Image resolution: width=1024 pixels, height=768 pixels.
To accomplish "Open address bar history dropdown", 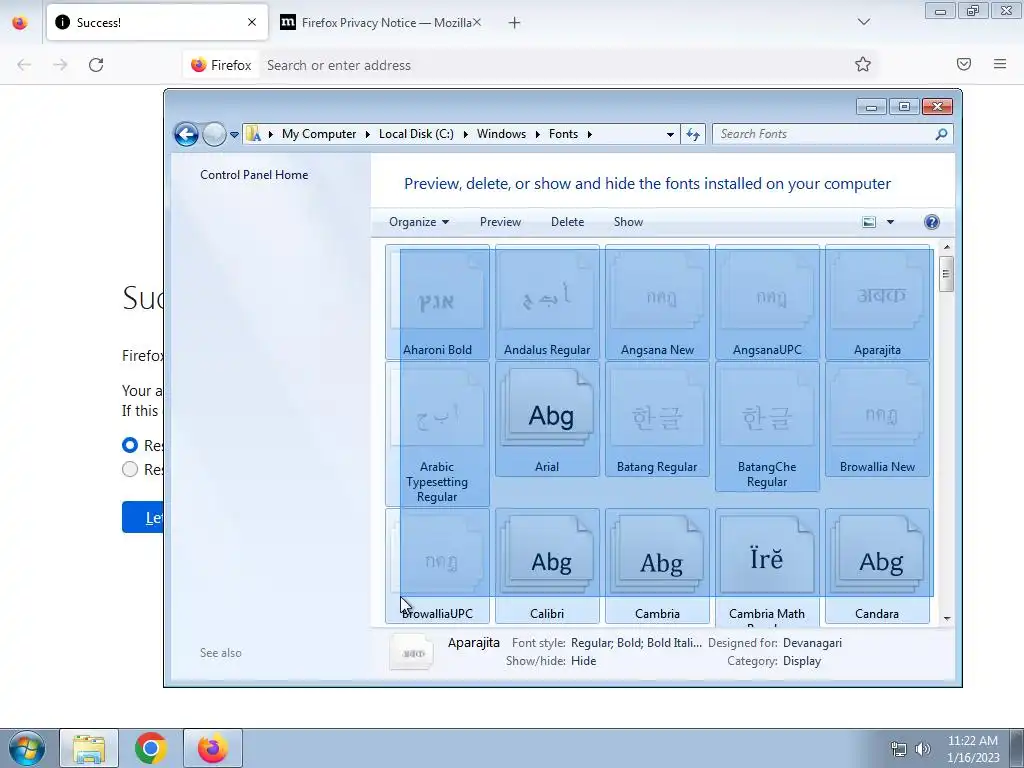I will pyautogui.click(x=670, y=135).
